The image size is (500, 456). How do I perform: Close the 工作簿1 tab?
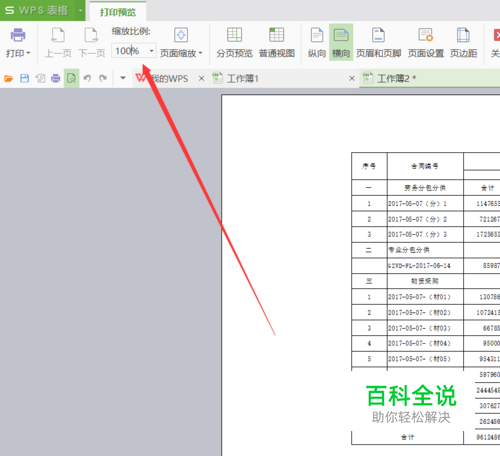pyautogui.click(x=352, y=79)
